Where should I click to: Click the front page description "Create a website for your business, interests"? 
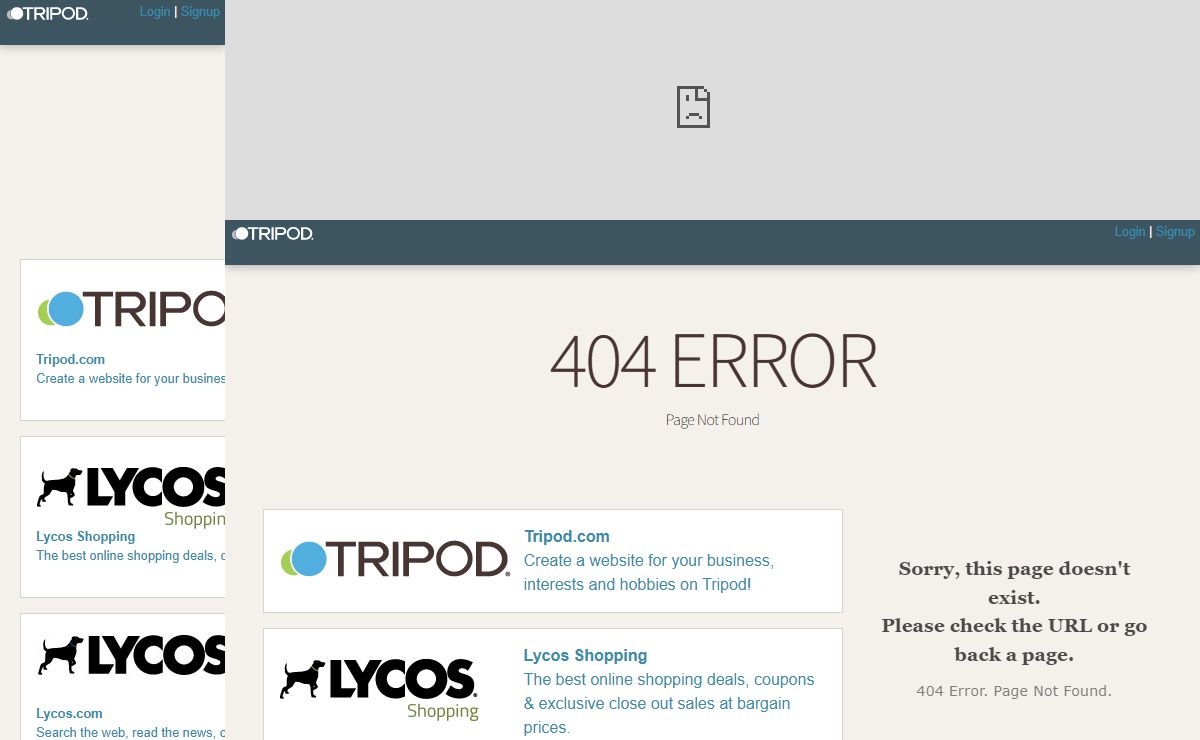pyautogui.click(x=649, y=572)
